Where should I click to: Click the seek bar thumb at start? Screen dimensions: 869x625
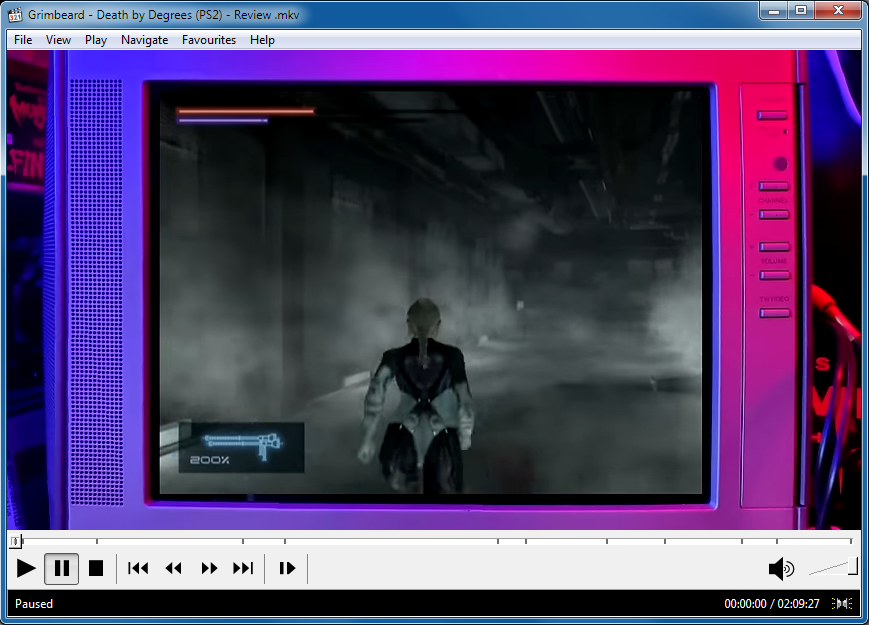pos(15,541)
